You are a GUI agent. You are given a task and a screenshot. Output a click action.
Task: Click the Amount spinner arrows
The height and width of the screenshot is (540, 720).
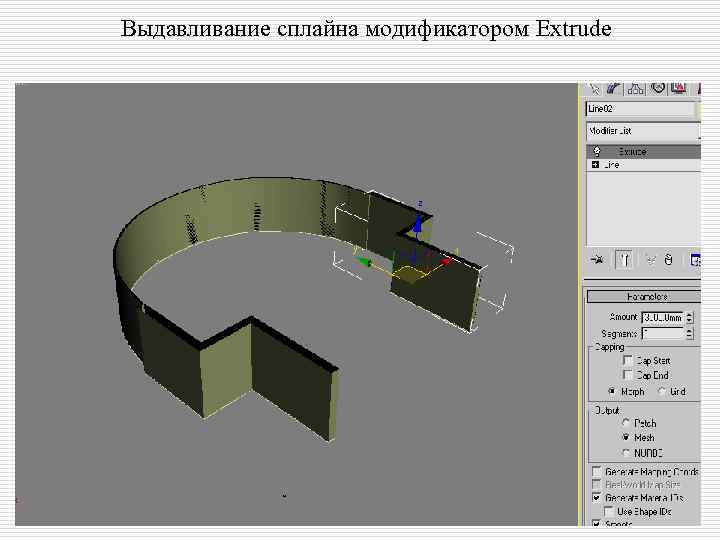689,317
